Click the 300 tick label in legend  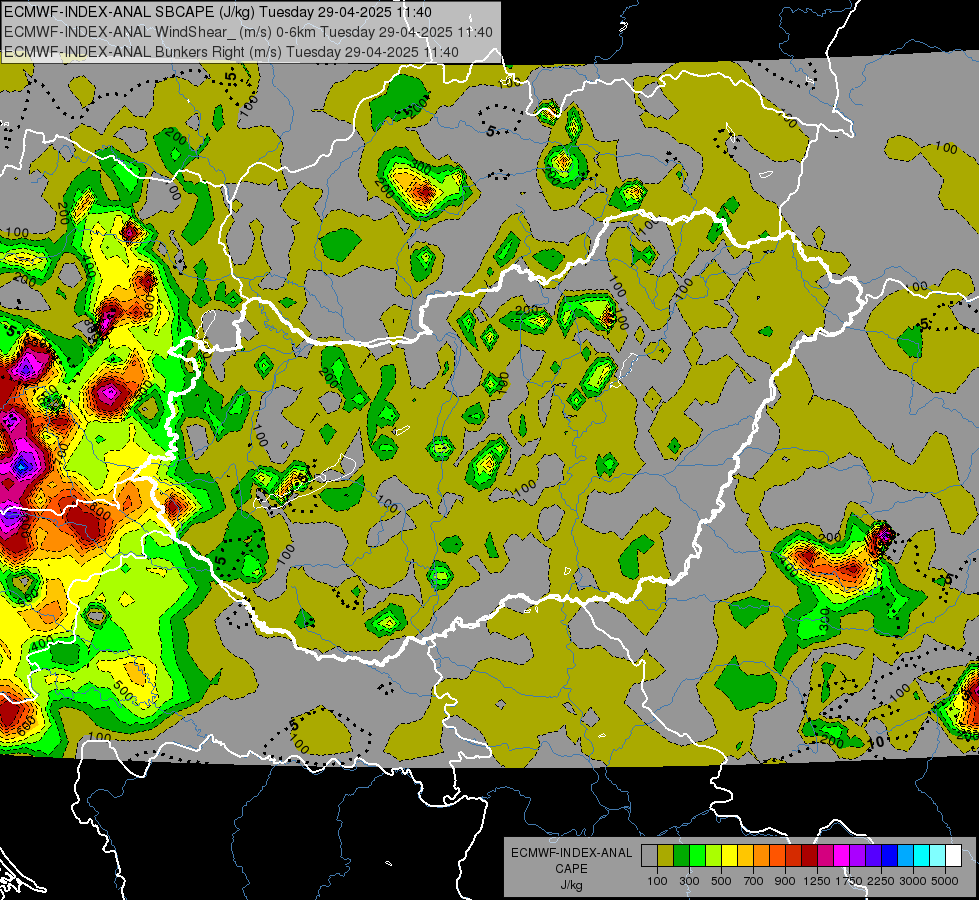coord(689,881)
